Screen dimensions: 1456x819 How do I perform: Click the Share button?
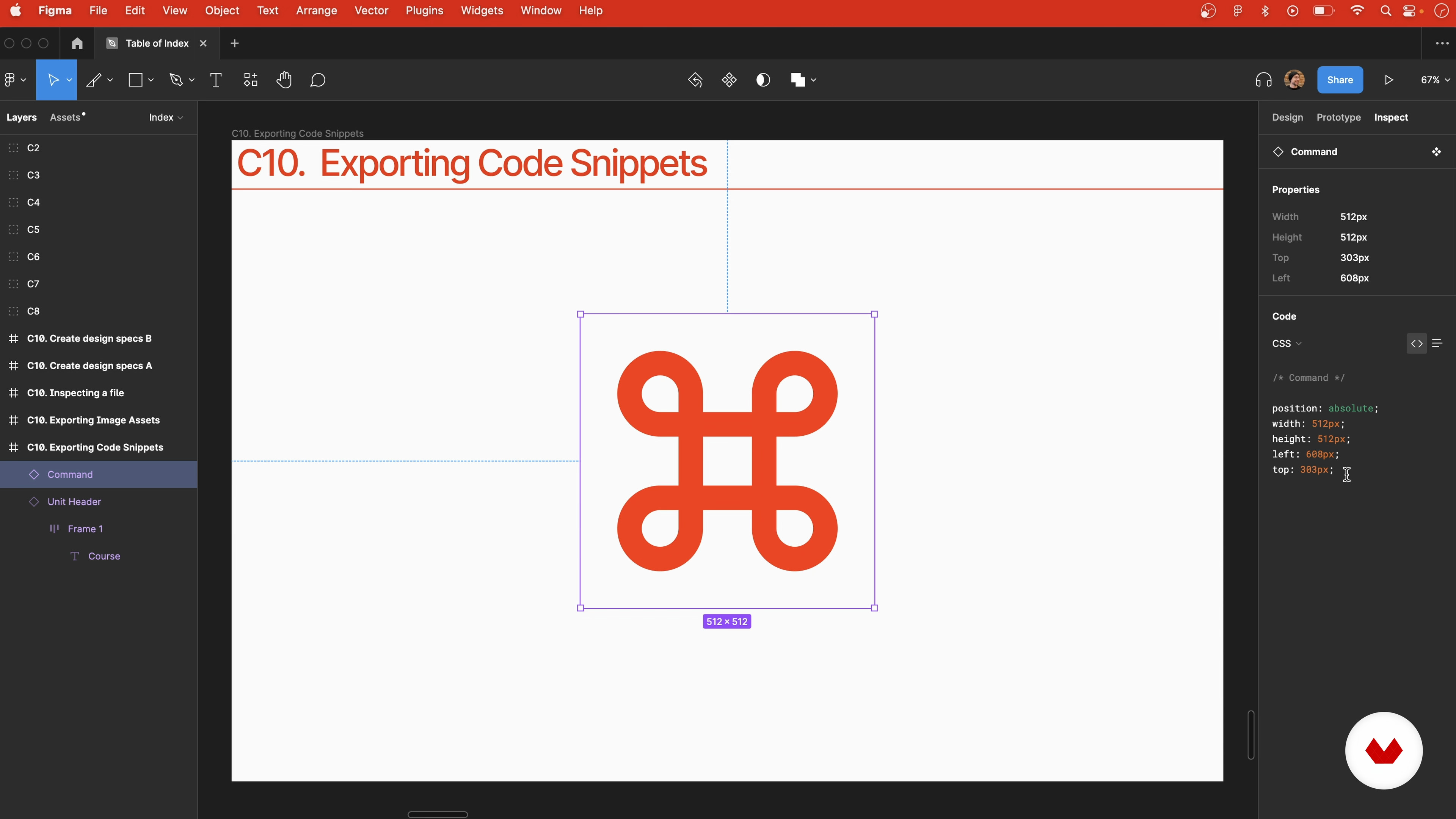1340,80
